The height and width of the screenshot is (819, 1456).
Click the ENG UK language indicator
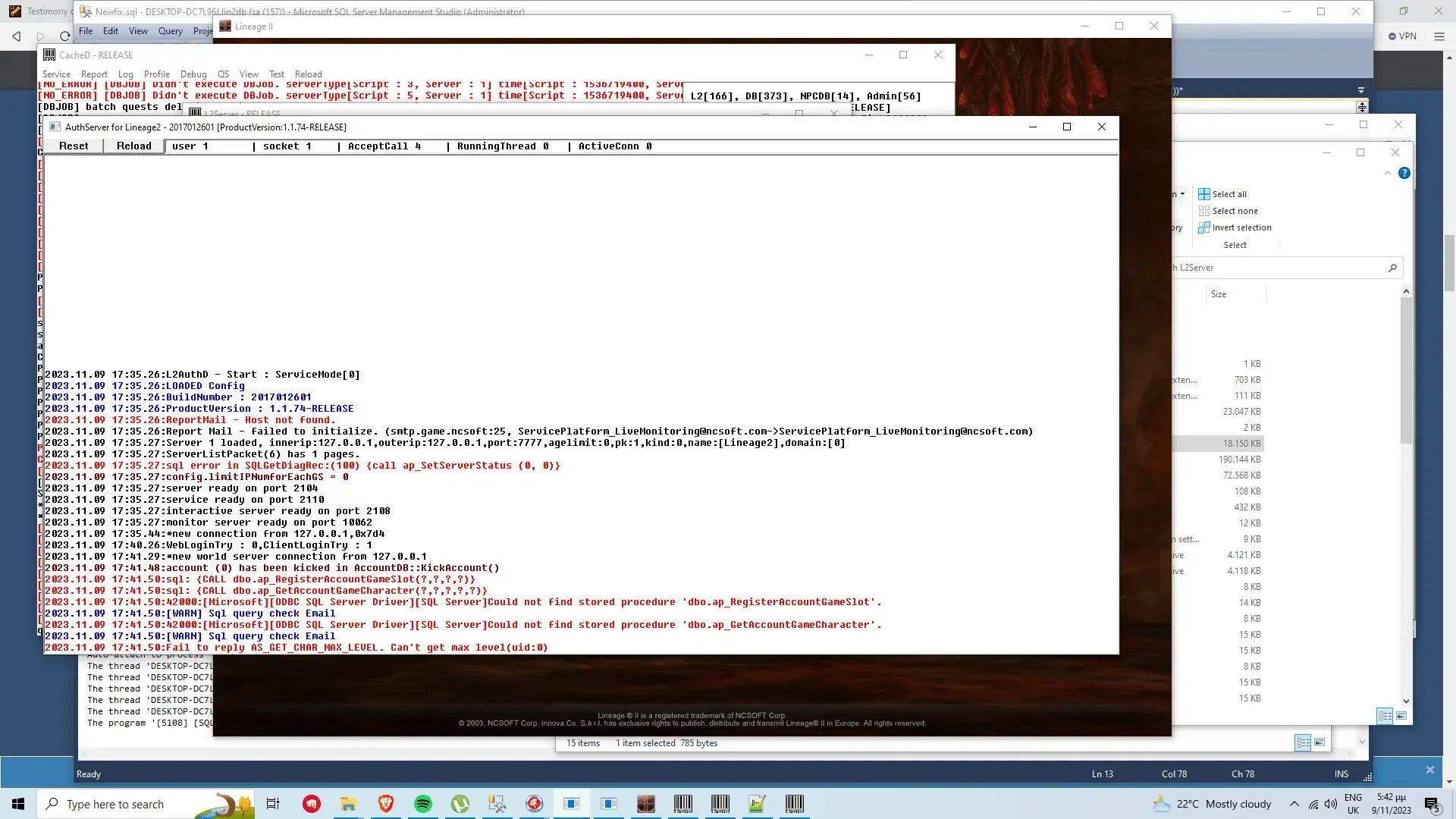click(1353, 804)
